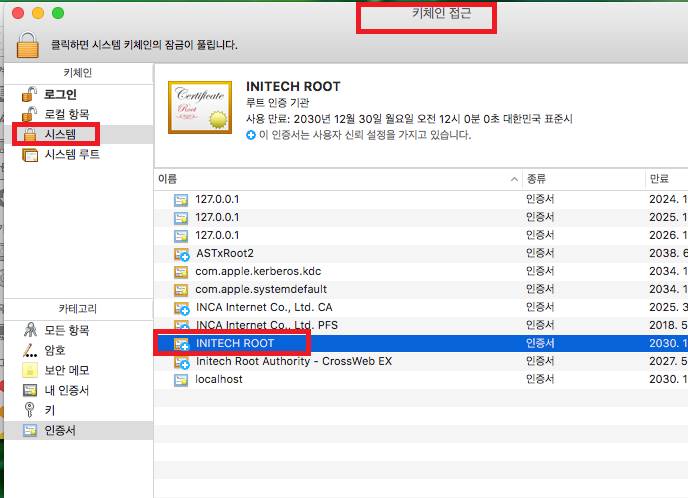The image size is (688, 498).
Task: Click the localhost certificate entry
Action: 220,379
